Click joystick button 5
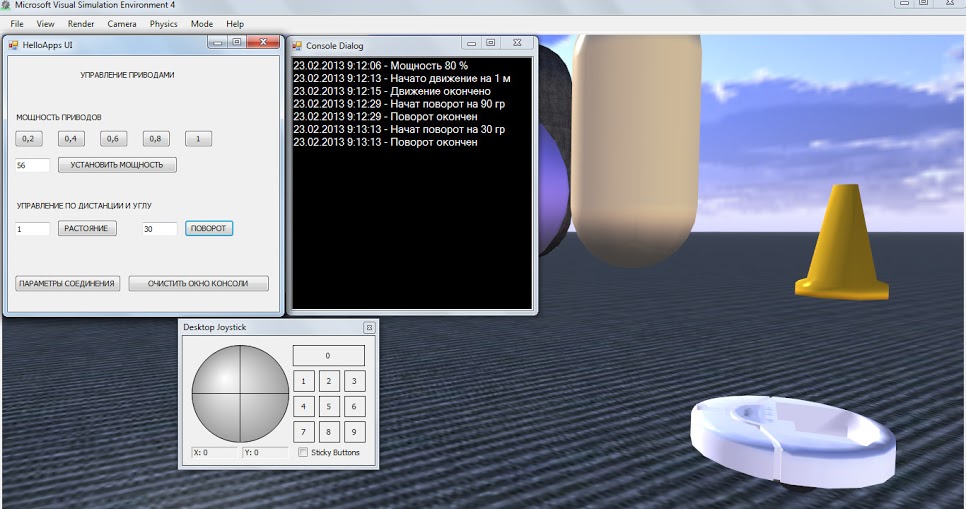 (328, 406)
